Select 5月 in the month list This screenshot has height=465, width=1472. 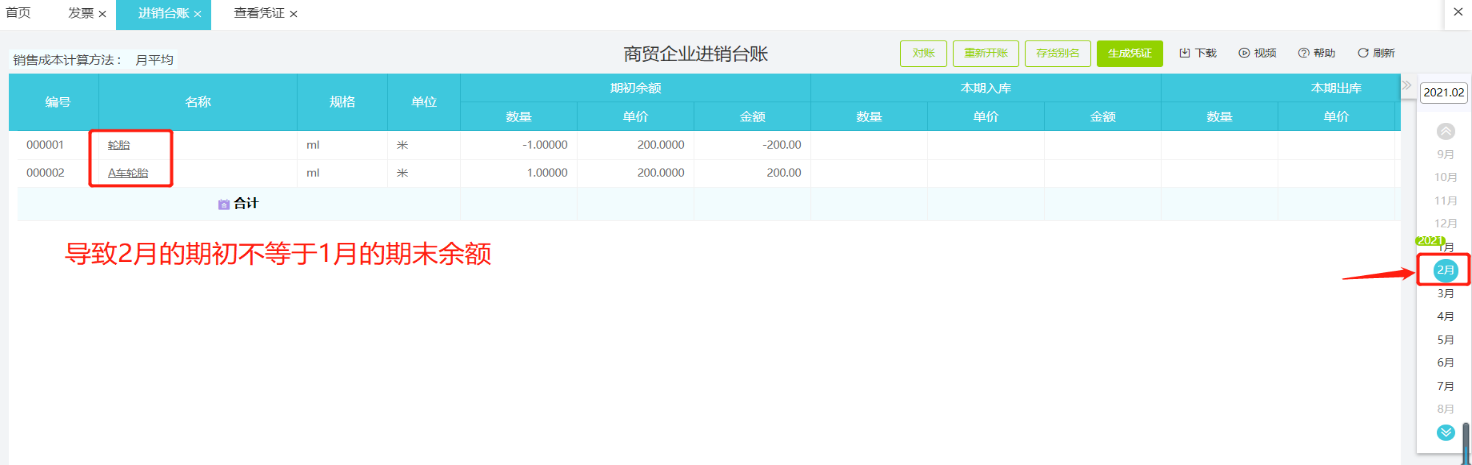coord(1445,340)
